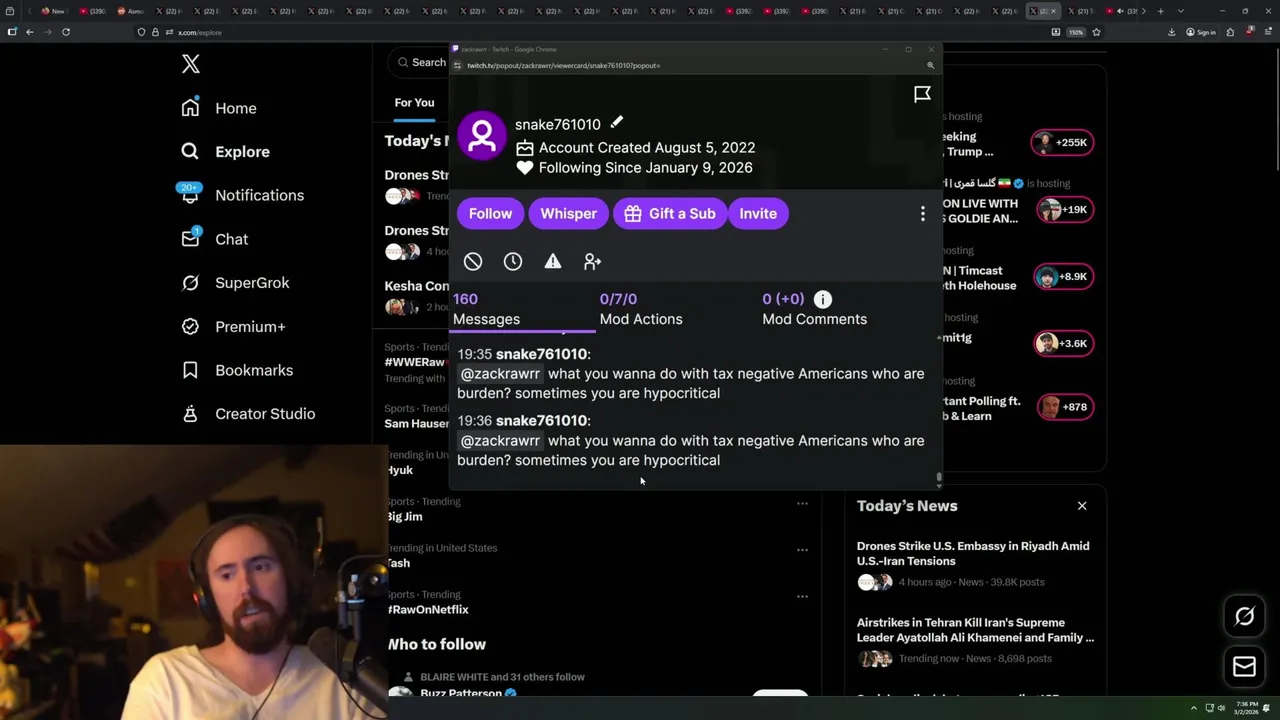Open Home in X sidebar
This screenshot has height=720, width=1280.
point(219,108)
